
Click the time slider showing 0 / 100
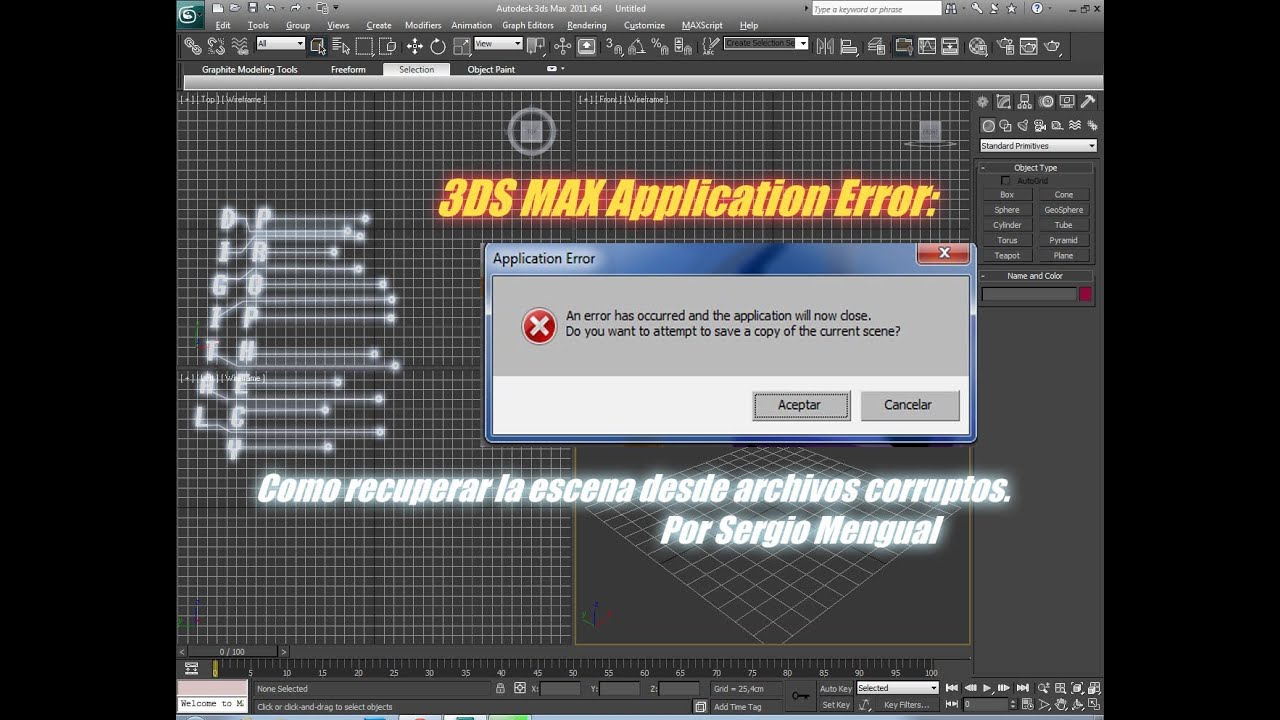tap(232, 652)
